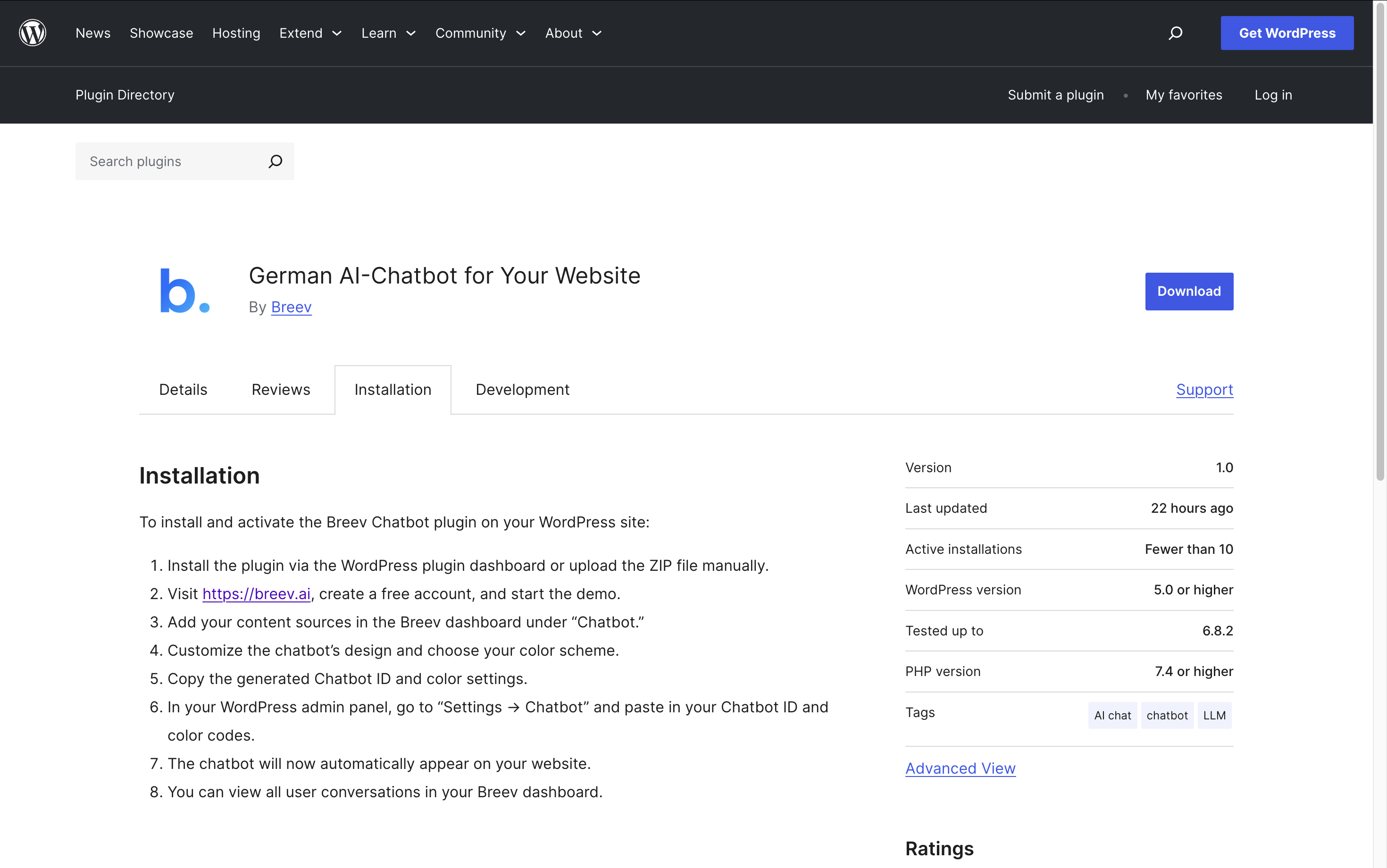This screenshot has width=1387, height=868.
Task: Open the News page
Action: pos(93,33)
